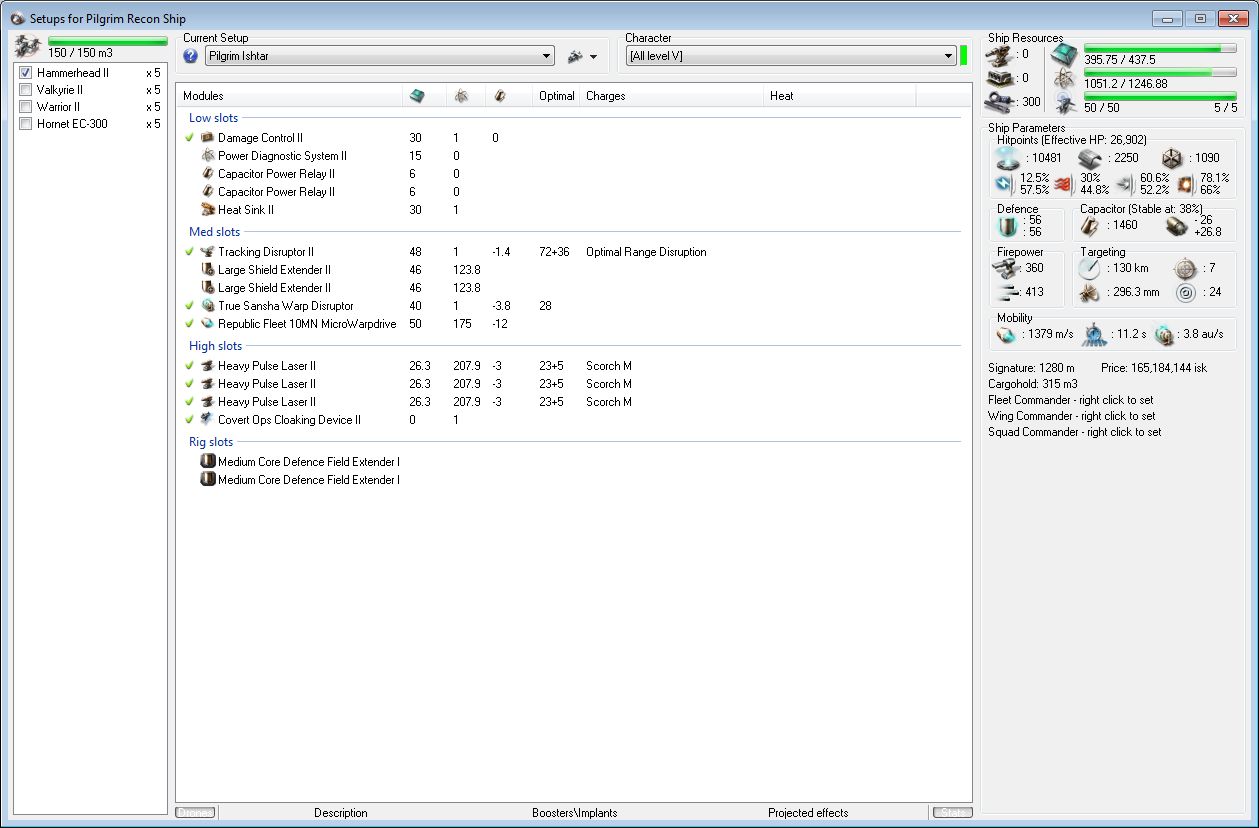Click the Modules column header

(290, 96)
